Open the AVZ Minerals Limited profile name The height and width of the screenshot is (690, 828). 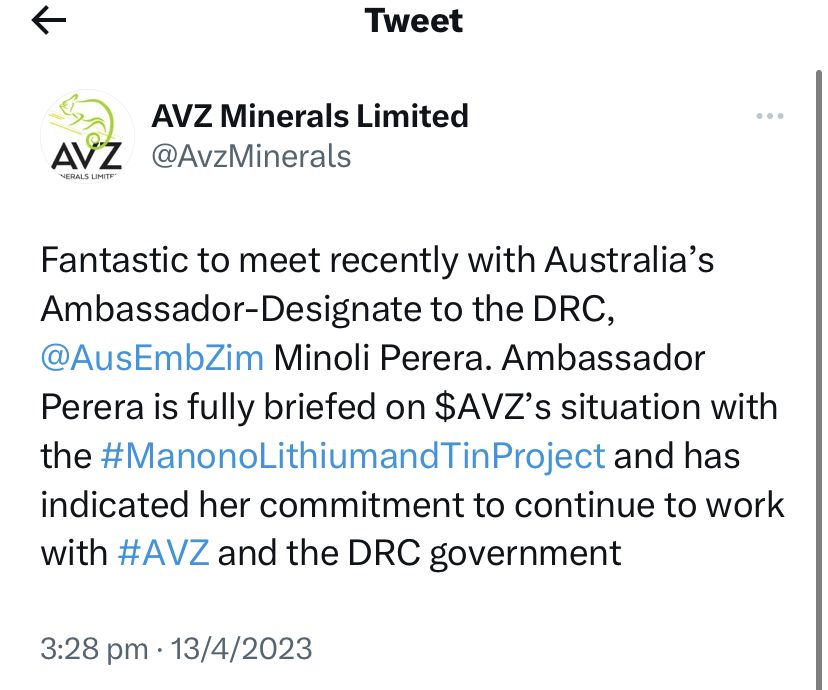tap(310, 116)
